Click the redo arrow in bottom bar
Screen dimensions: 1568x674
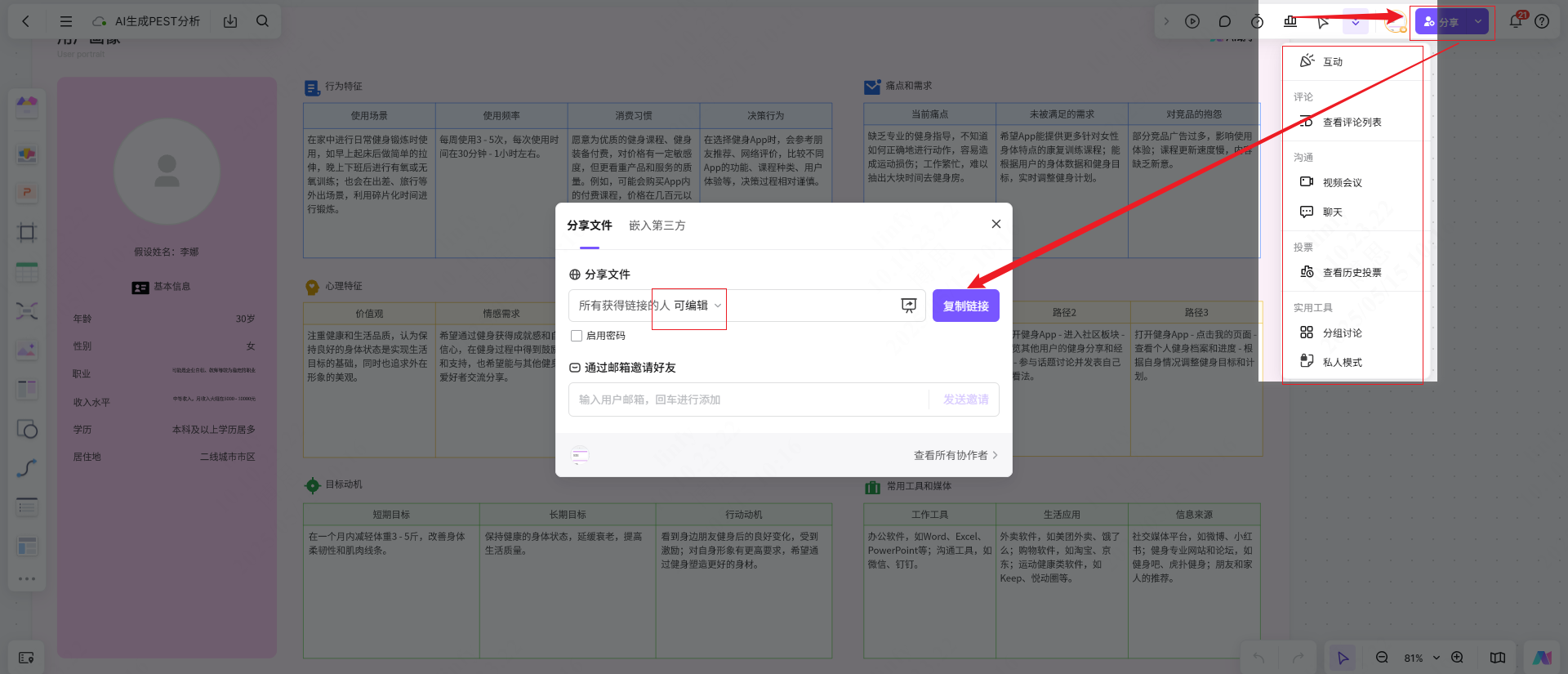coord(1298,658)
